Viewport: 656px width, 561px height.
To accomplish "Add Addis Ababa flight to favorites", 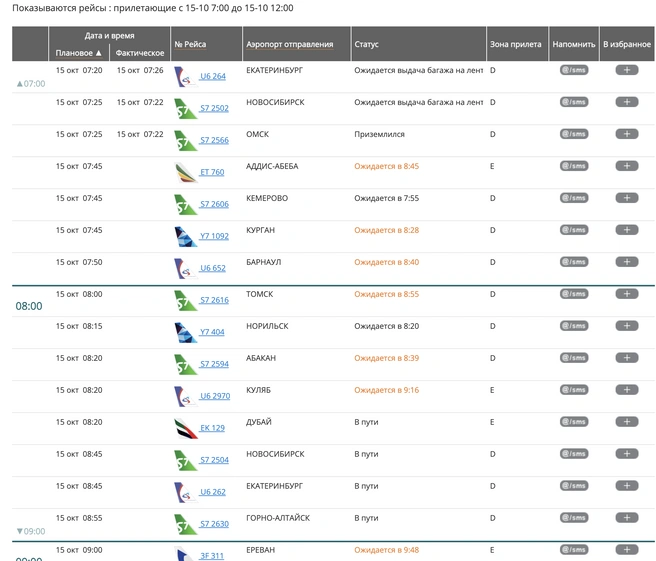I will click(627, 166).
